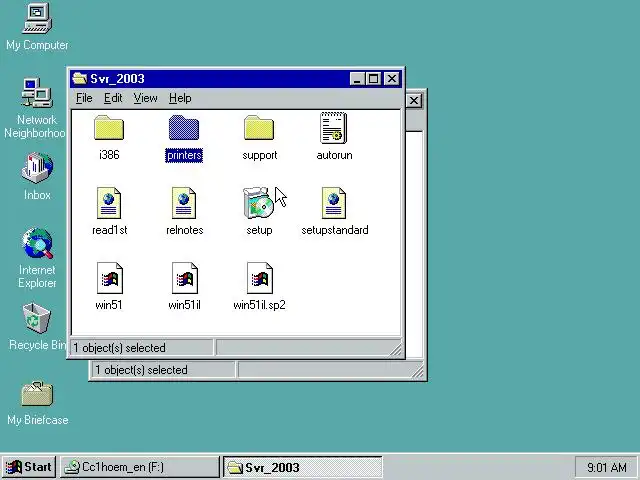
Task: Open the Start menu
Action: click(x=29, y=467)
